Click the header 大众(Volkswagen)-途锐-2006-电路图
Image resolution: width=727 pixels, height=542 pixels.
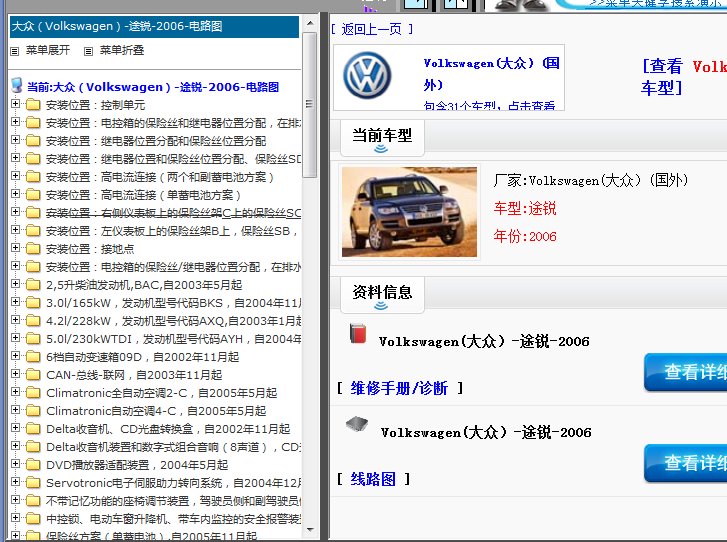[x=154, y=26]
